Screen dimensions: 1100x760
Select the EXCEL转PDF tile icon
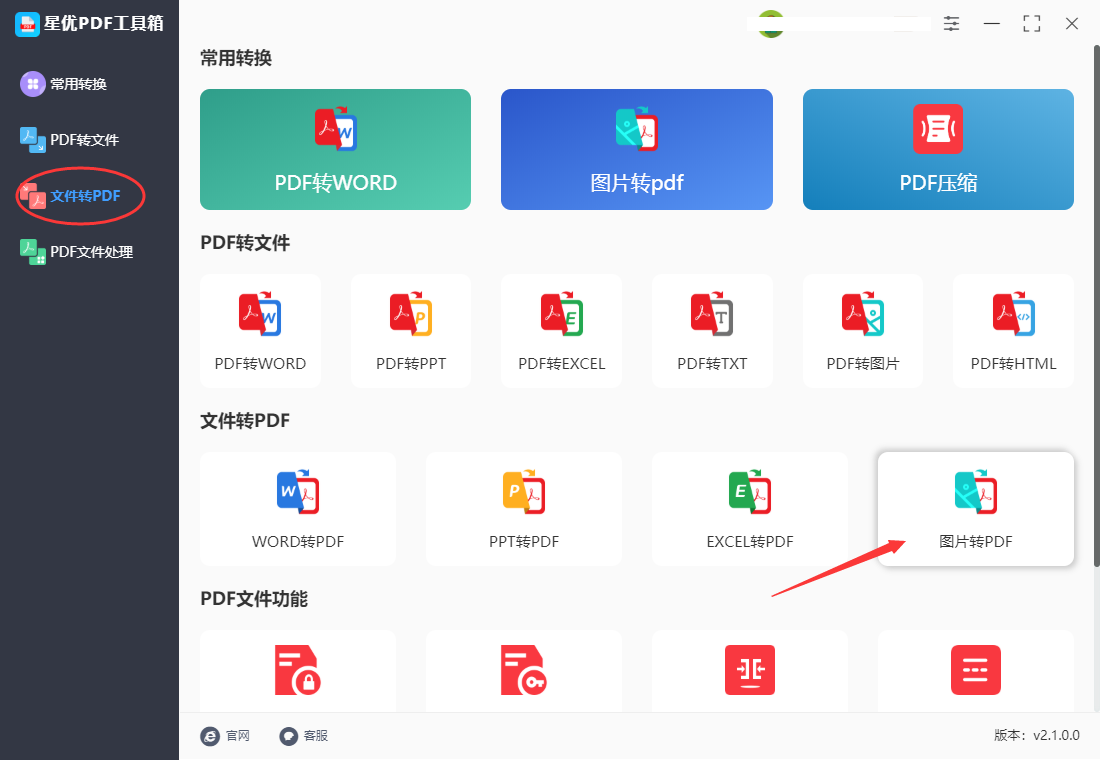pyautogui.click(x=750, y=492)
